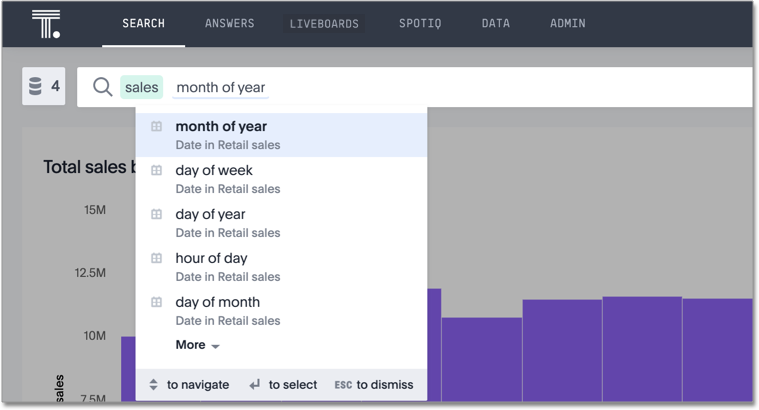Switch to the Answers tab

coord(229,23)
